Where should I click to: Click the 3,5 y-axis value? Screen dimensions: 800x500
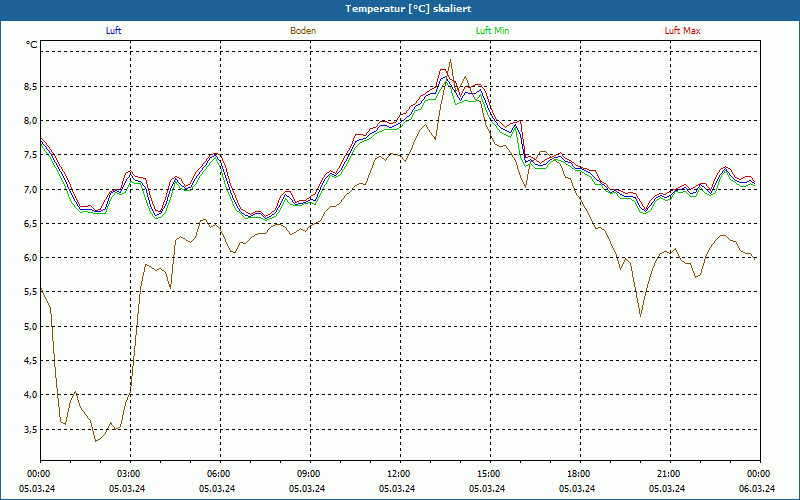point(31,429)
